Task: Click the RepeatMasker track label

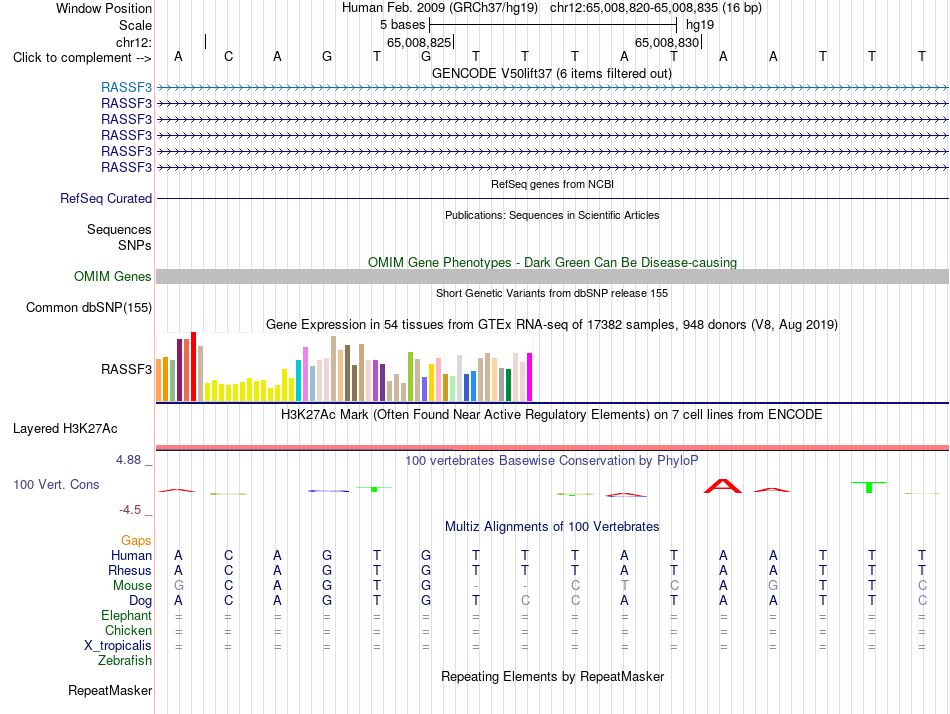Action: pyautogui.click(x=110, y=690)
